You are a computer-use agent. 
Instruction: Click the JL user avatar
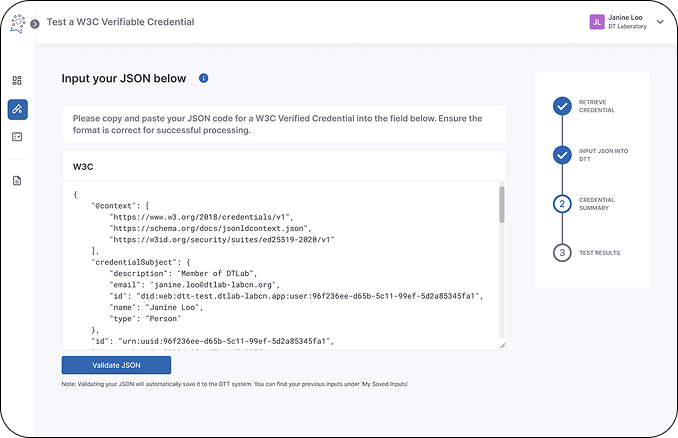pos(597,22)
